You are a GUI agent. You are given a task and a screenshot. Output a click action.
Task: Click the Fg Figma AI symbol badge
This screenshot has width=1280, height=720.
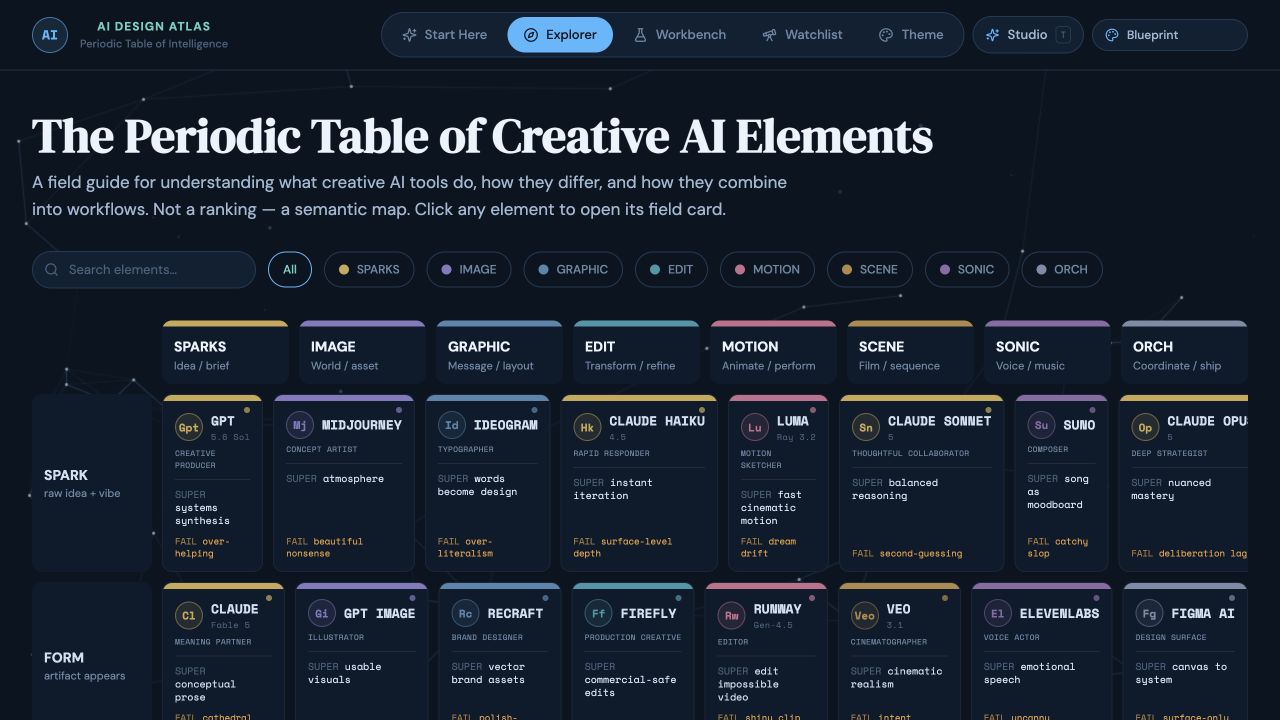click(x=1149, y=613)
